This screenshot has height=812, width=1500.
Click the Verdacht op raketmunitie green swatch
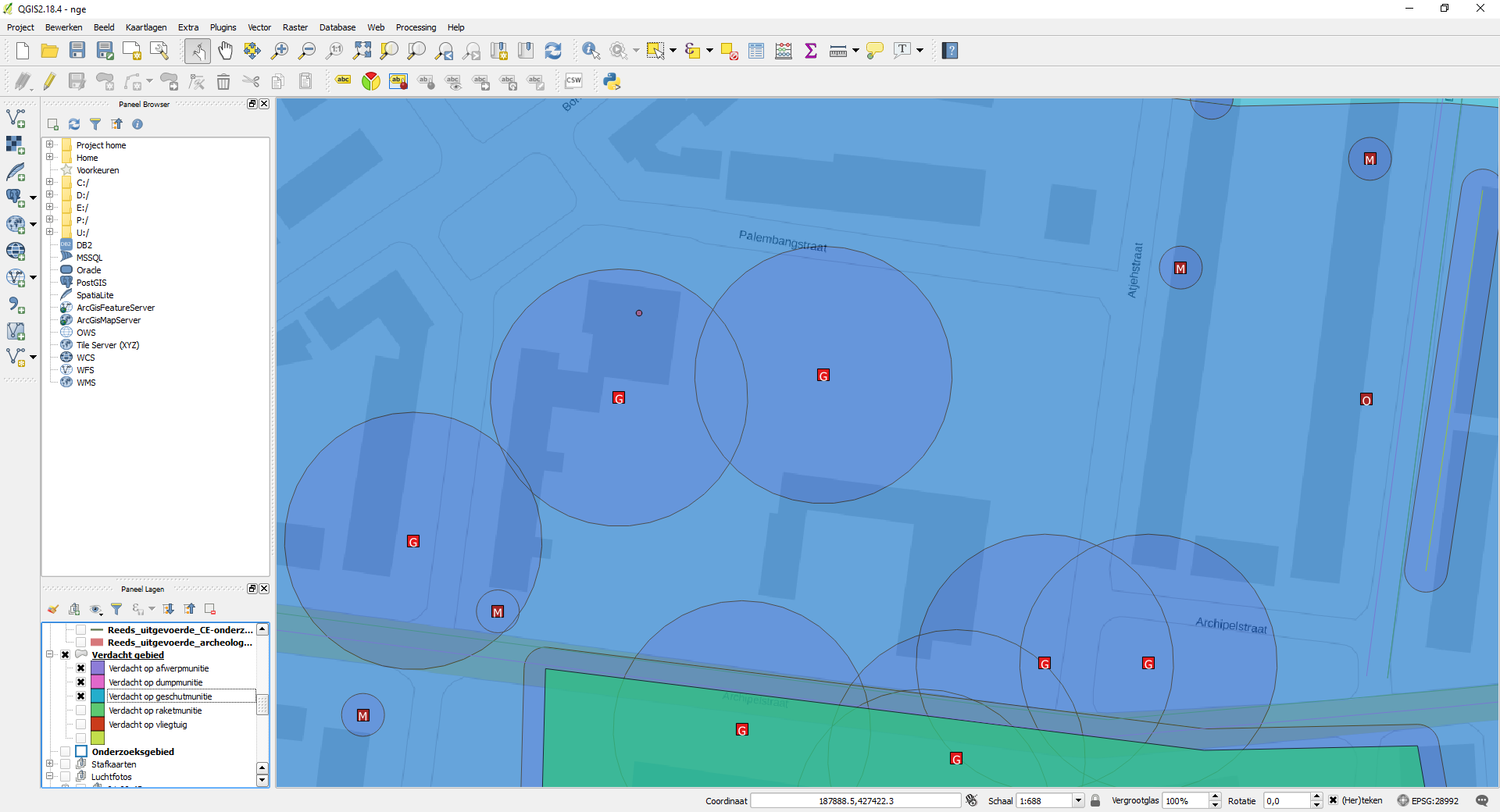[x=98, y=710]
